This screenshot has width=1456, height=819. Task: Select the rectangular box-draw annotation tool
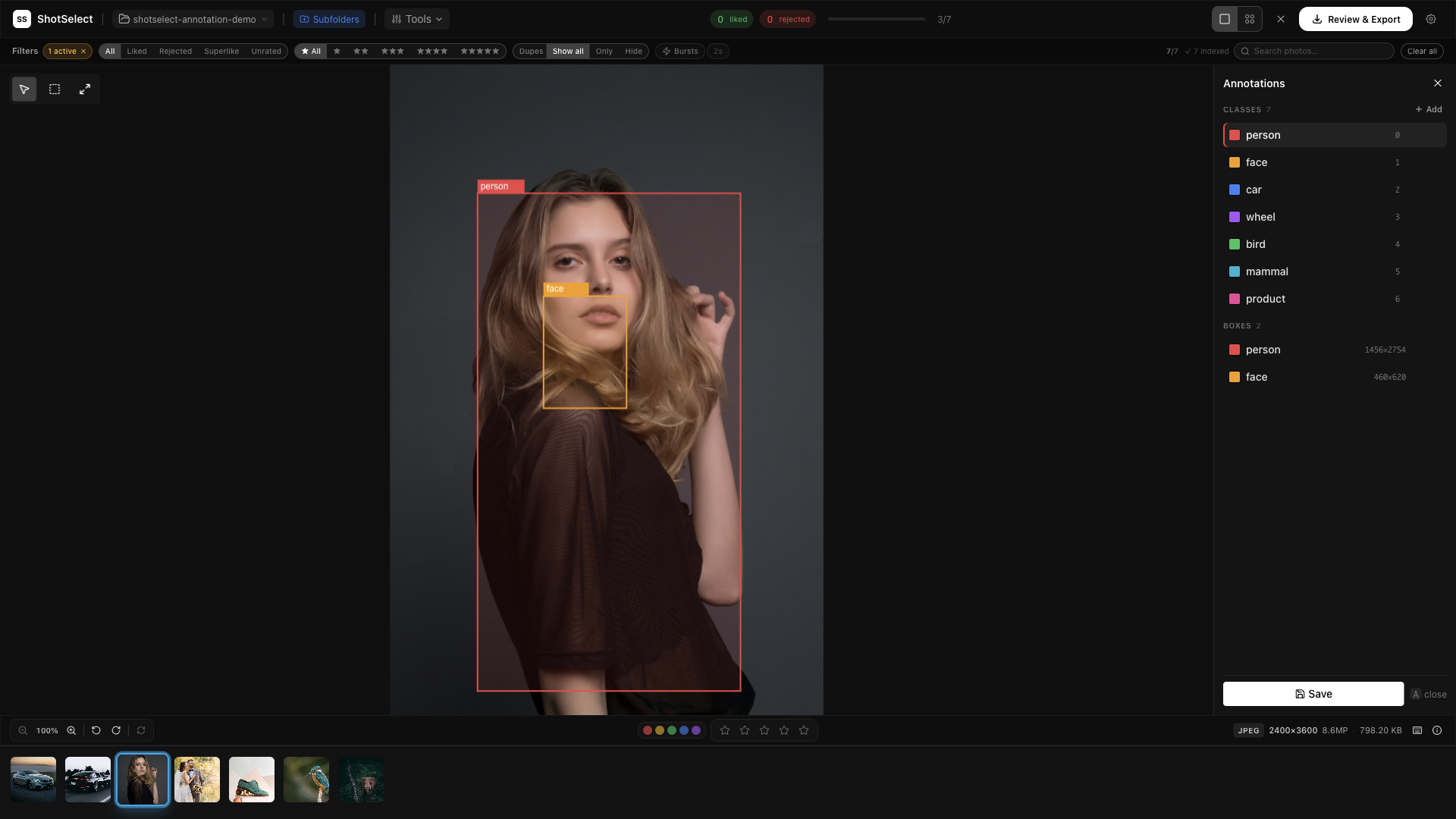(x=54, y=89)
